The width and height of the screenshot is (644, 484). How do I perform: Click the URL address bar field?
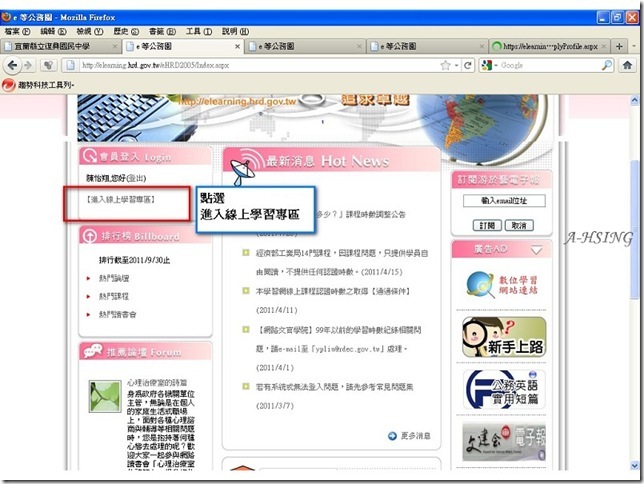tap(259, 65)
